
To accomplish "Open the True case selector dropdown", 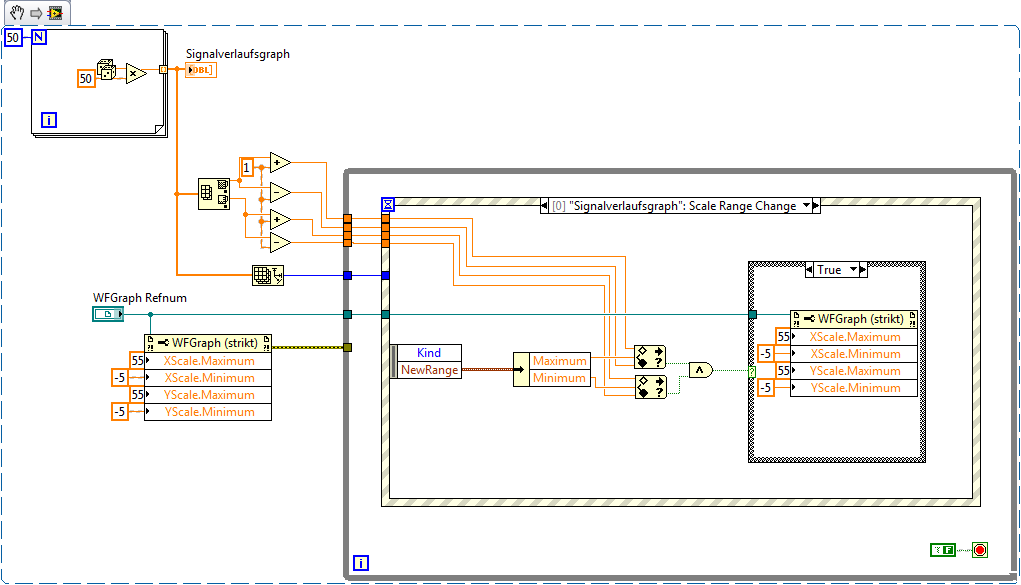I will click(x=854, y=269).
